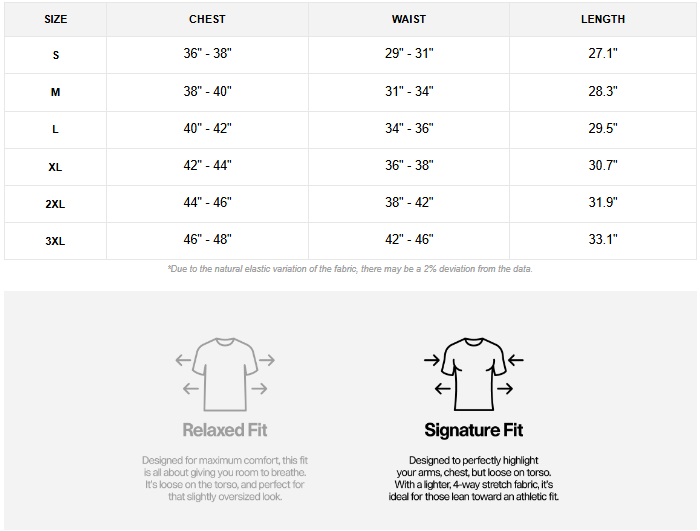Click the Signature Fit description paragraph
Screen dimensions: 700x531
[x=474, y=478]
